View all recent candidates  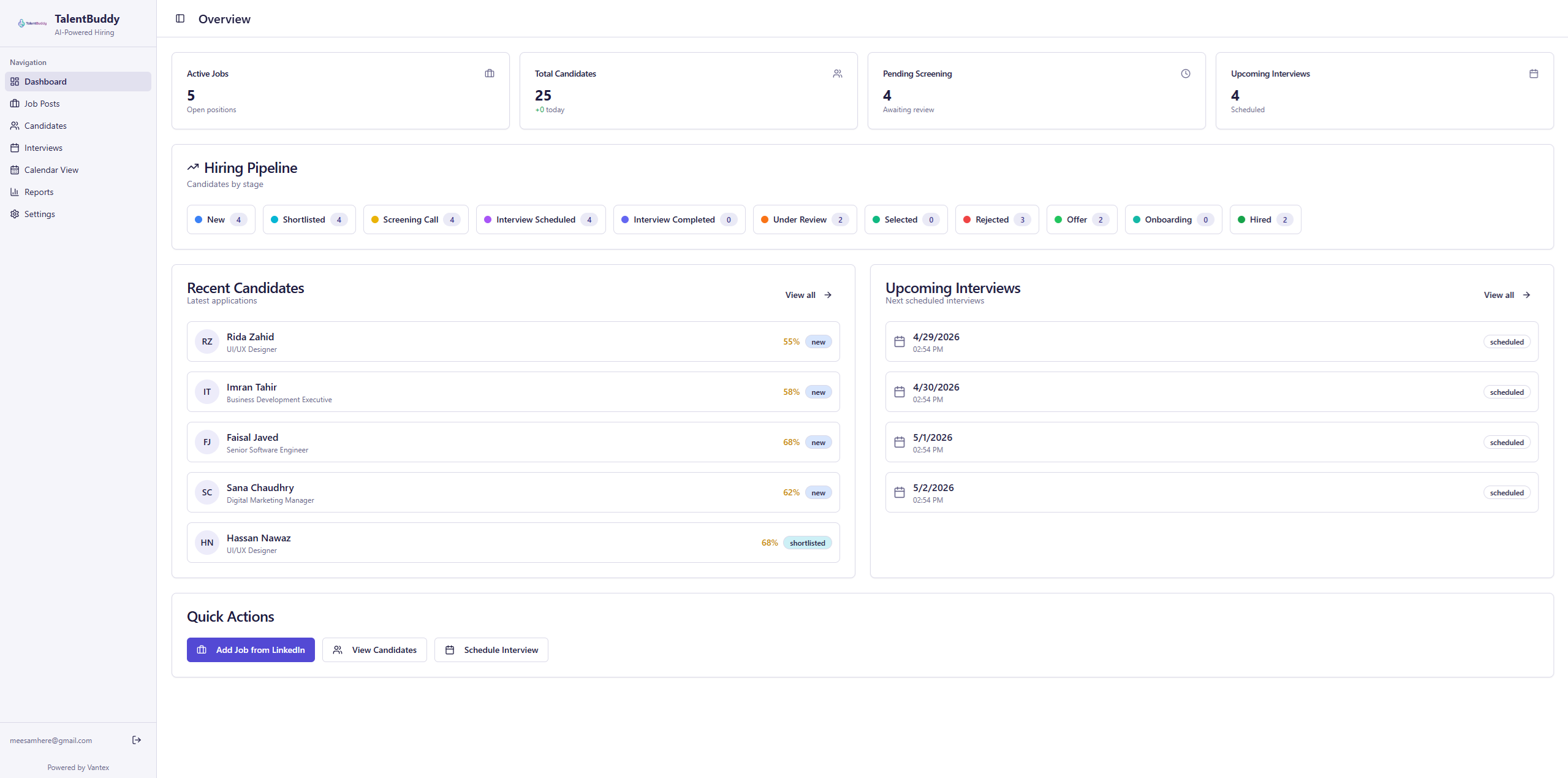[x=809, y=295]
